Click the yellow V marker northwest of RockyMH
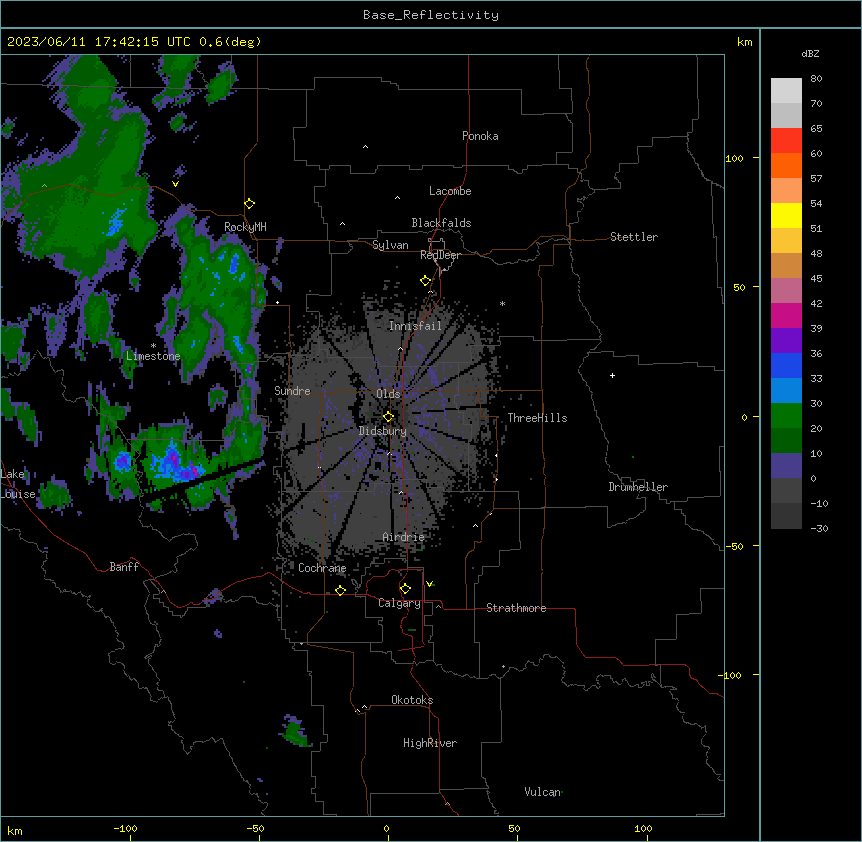The height and width of the screenshot is (842, 862). 175,184
